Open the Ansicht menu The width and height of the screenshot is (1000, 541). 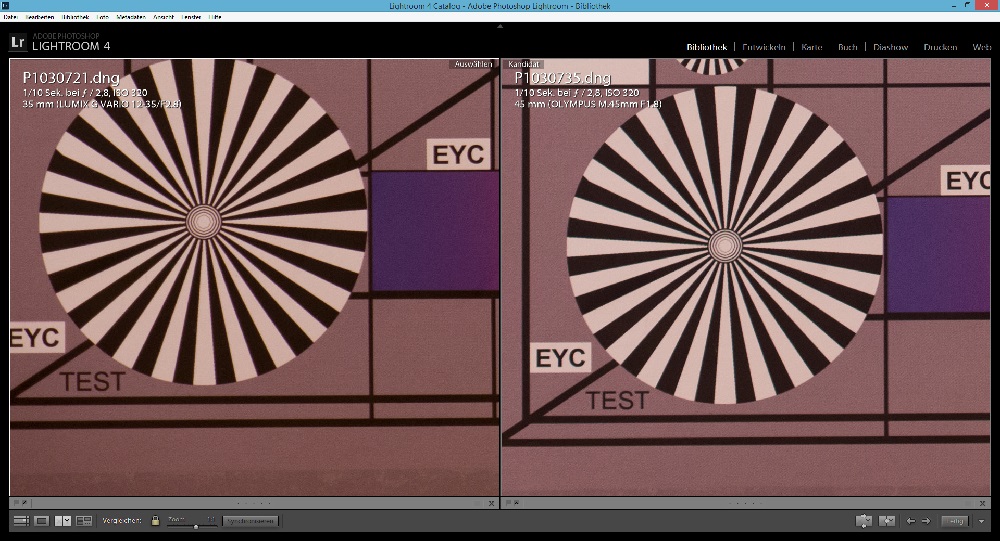(x=163, y=17)
